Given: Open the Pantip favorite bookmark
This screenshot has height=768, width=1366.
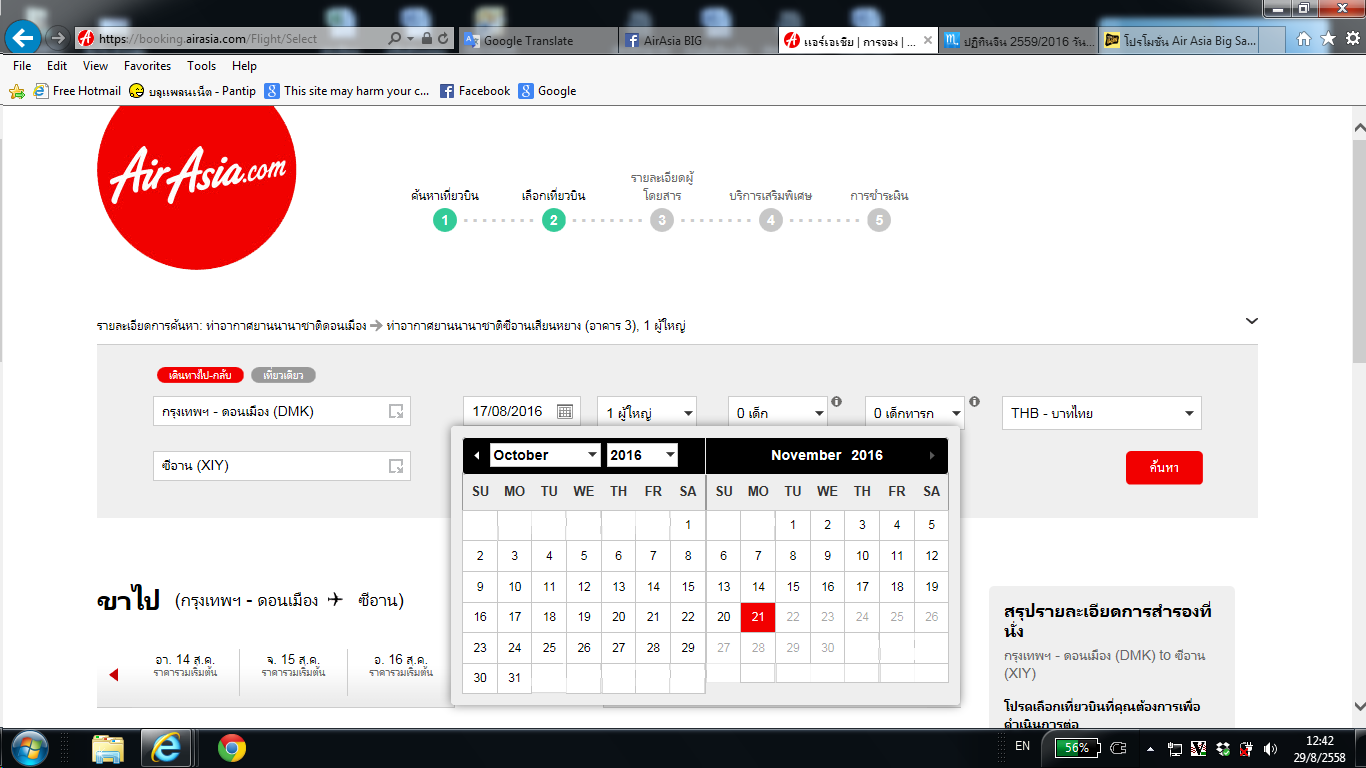Looking at the screenshot, I should pyautogui.click(x=192, y=91).
